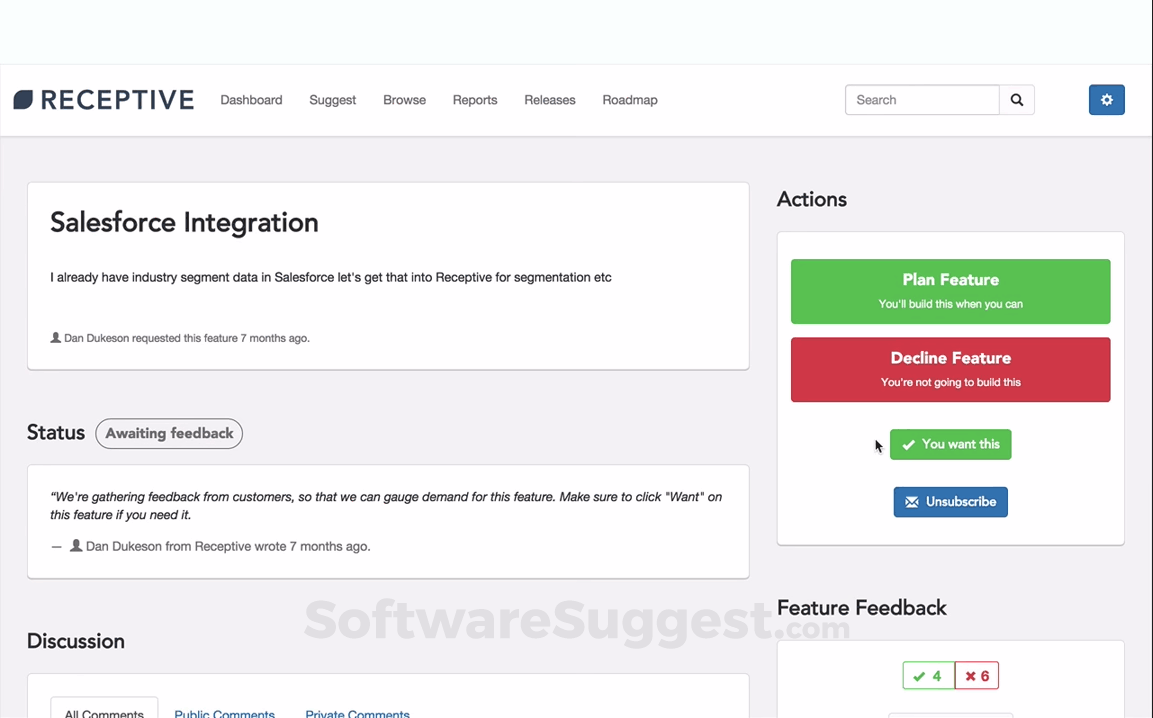Open the Browse page
Image resolution: width=1153 pixels, height=718 pixels.
tap(404, 99)
